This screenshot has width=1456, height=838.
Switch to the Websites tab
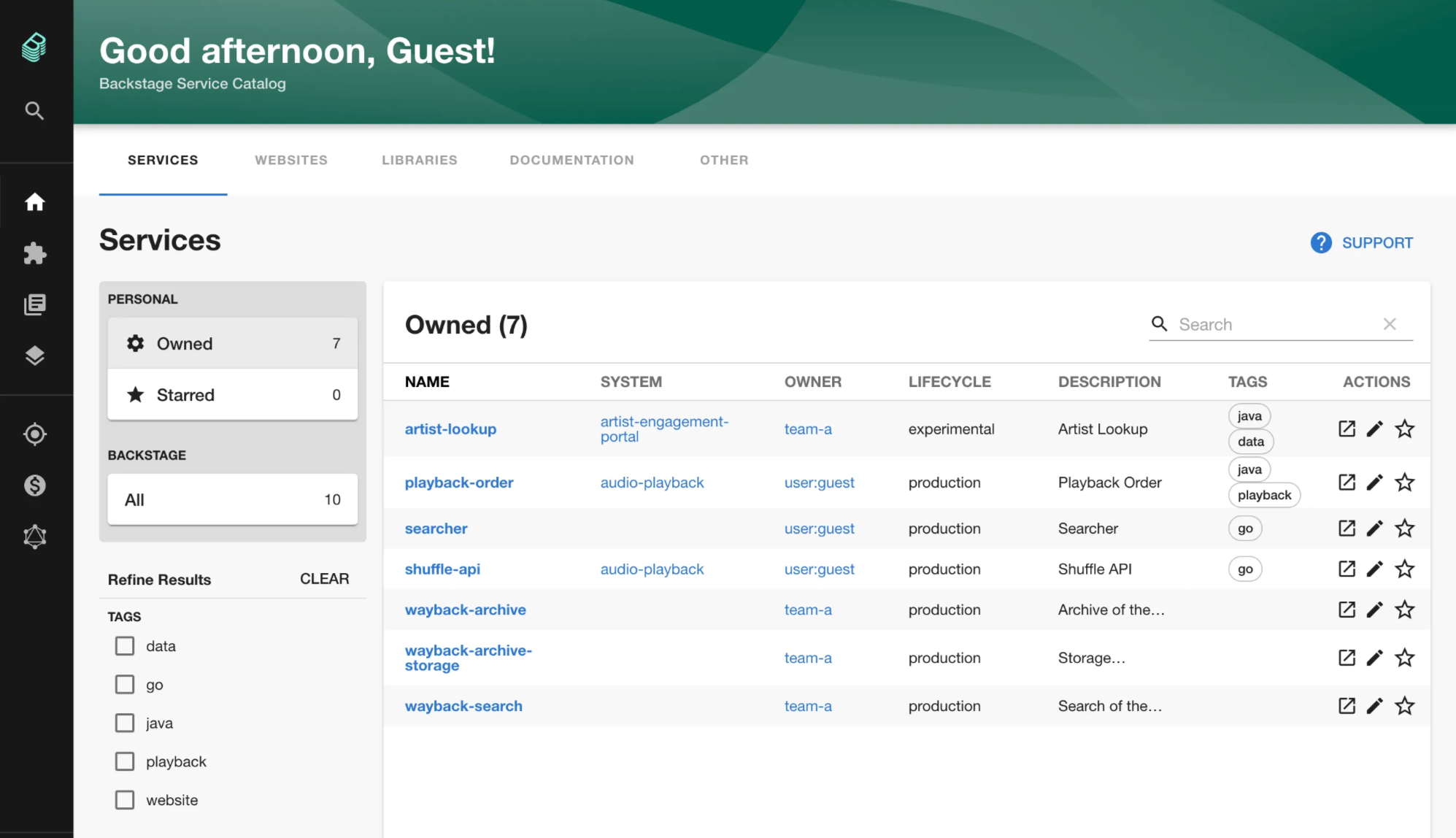point(290,160)
